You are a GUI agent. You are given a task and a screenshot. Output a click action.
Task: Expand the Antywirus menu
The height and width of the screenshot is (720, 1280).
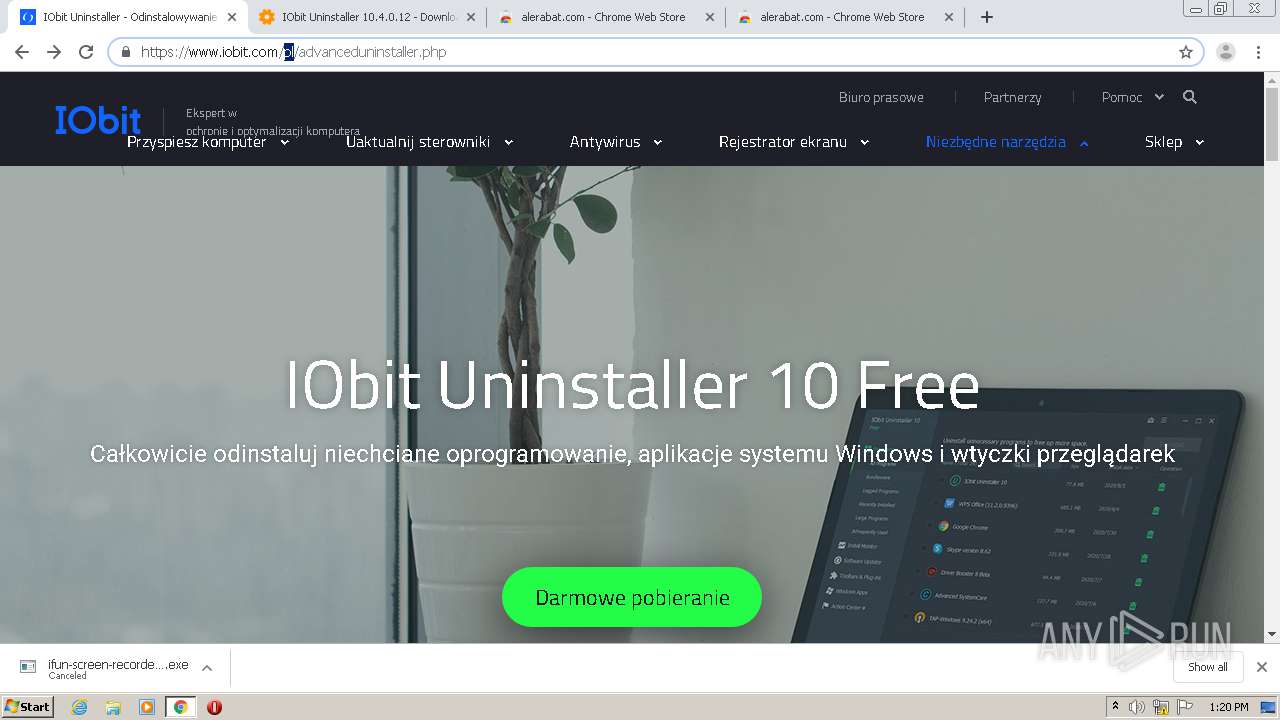click(x=616, y=142)
